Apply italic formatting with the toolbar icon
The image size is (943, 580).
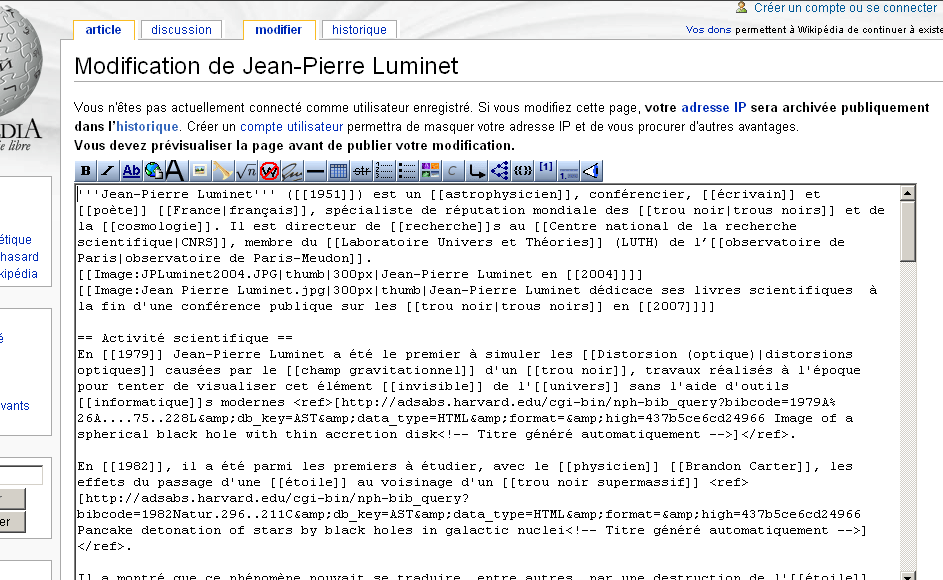tap(107, 170)
